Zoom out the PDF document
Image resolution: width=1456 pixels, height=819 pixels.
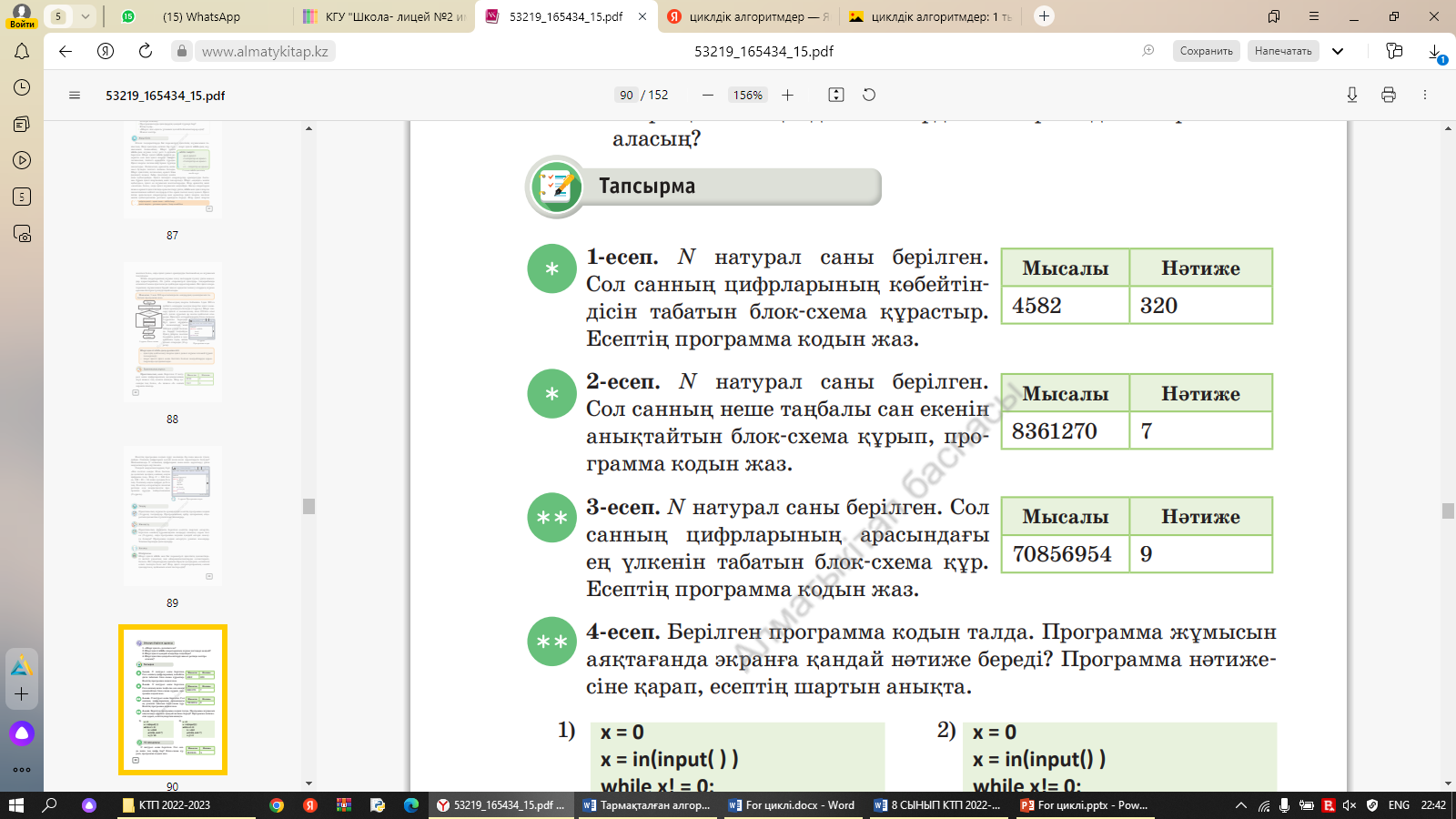click(708, 95)
